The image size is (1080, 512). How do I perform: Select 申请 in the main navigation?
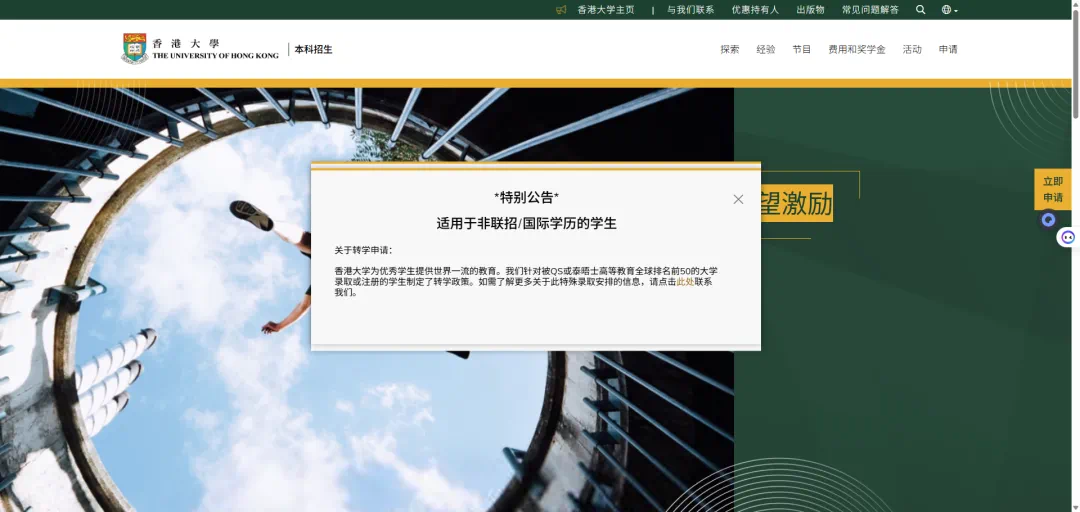(948, 49)
